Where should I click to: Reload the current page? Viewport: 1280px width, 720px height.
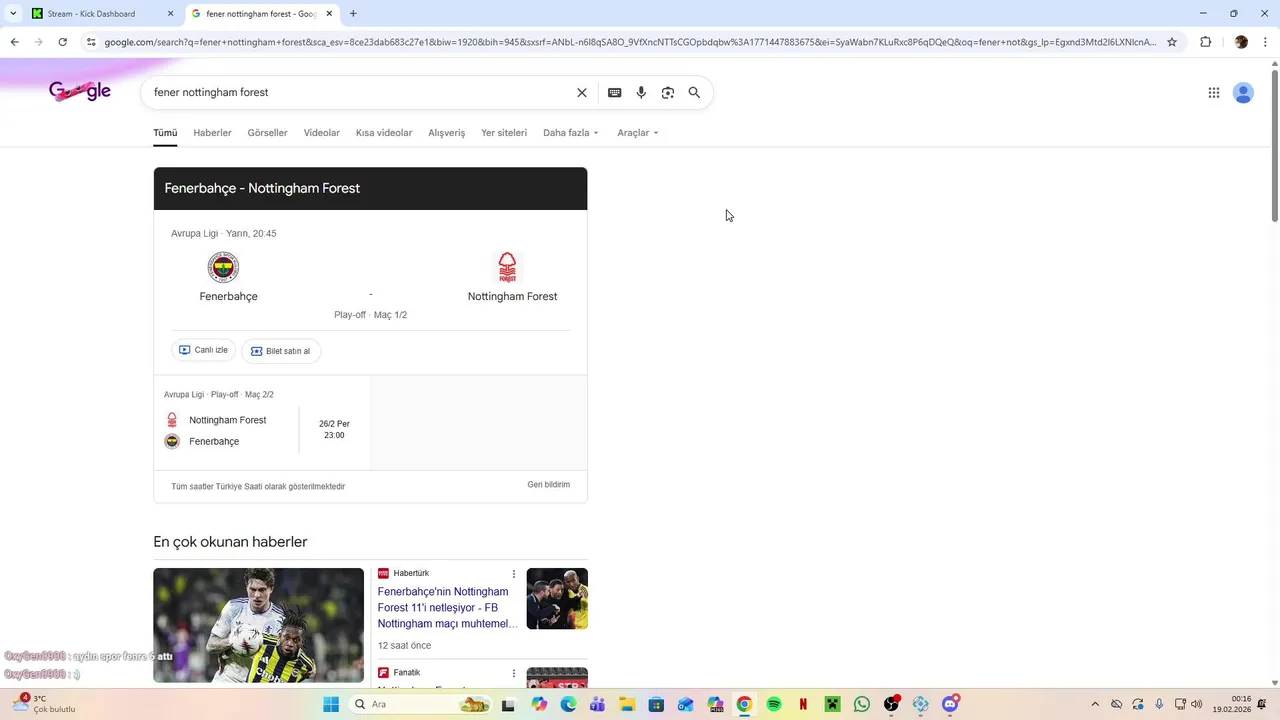pos(62,42)
